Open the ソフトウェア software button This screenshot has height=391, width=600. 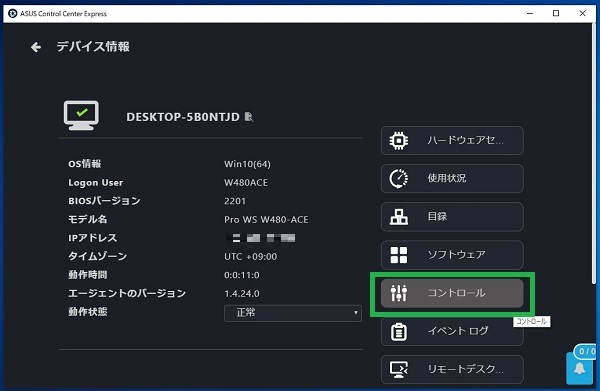[452, 255]
